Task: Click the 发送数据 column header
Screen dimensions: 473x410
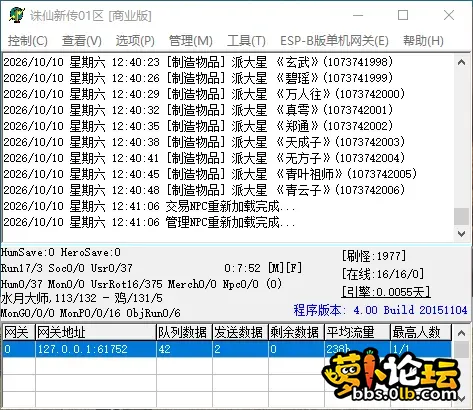Action: (x=240, y=332)
